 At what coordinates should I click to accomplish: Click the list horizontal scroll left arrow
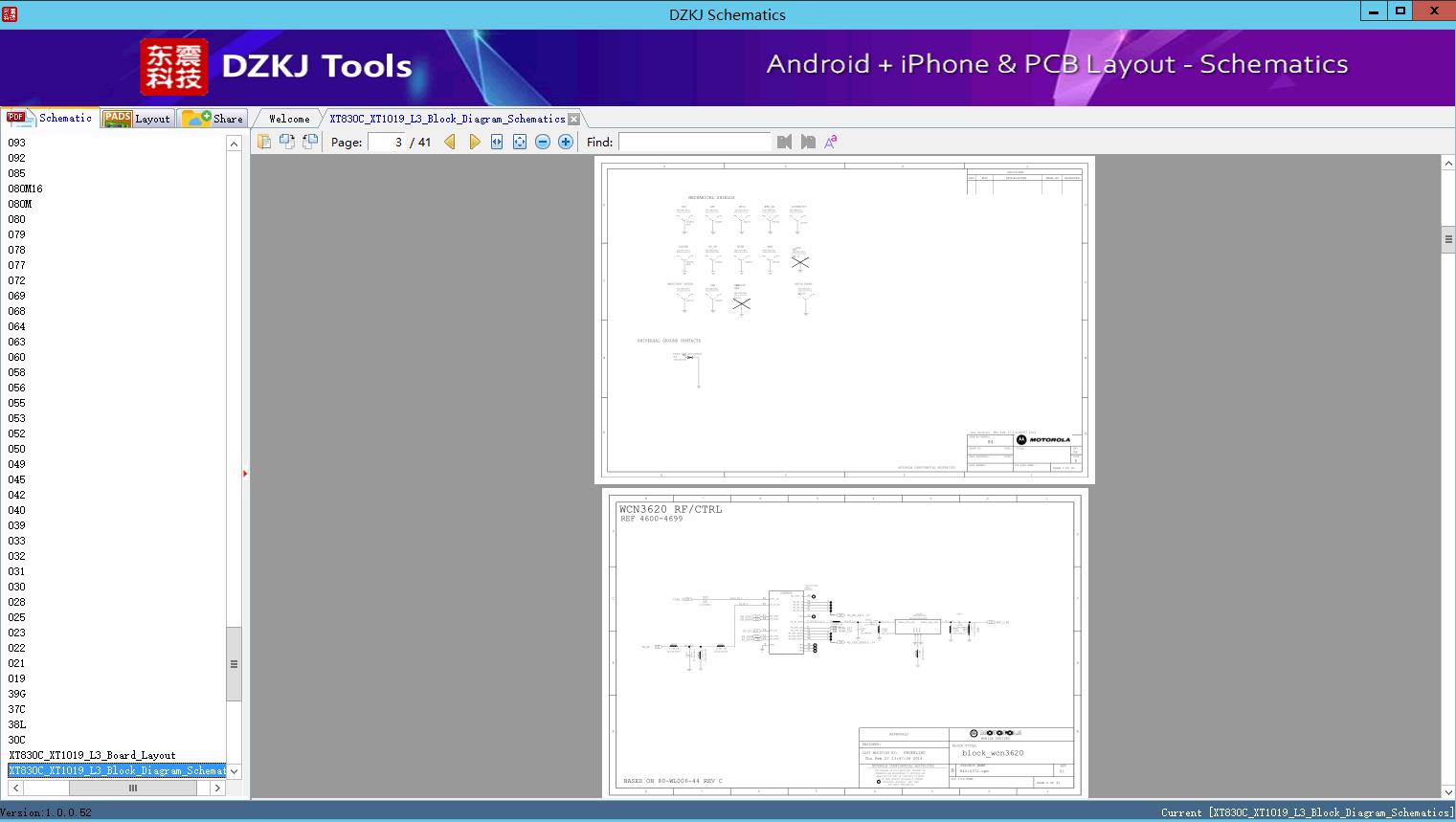tap(15, 789)
